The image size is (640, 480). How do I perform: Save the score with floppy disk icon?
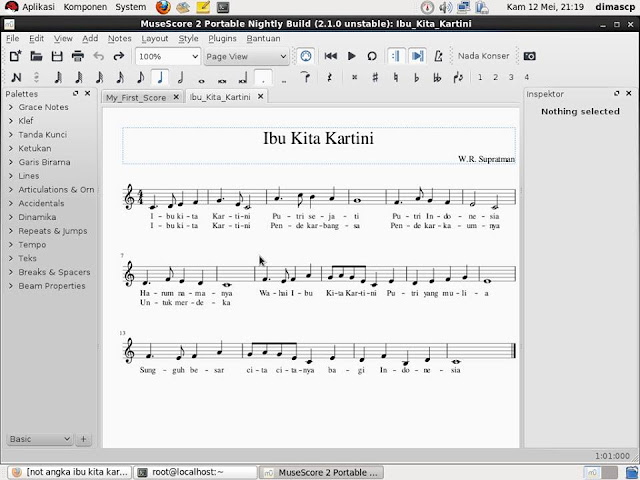57,56
